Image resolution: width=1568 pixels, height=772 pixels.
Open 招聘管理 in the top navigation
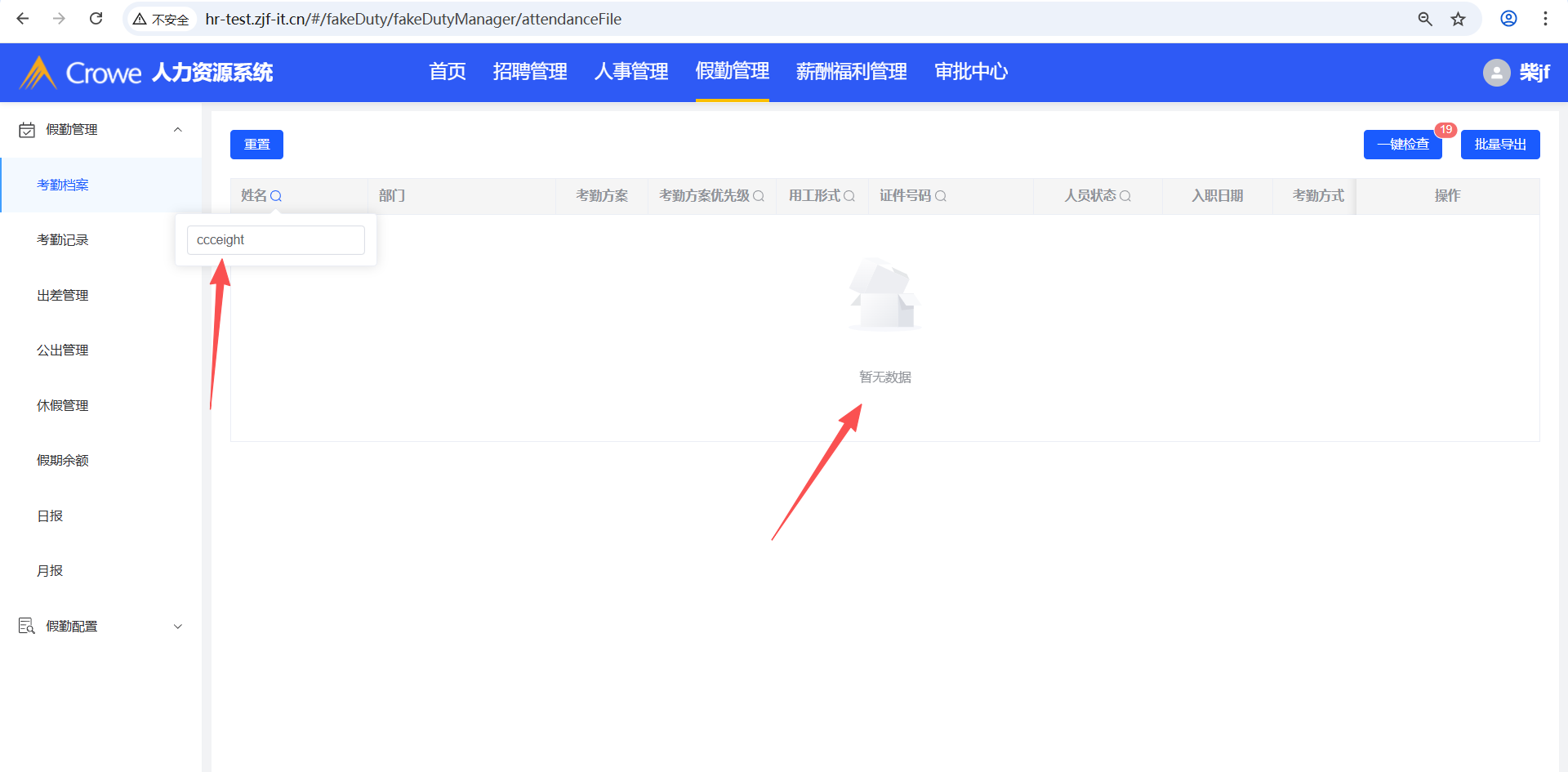pos(530,72)
